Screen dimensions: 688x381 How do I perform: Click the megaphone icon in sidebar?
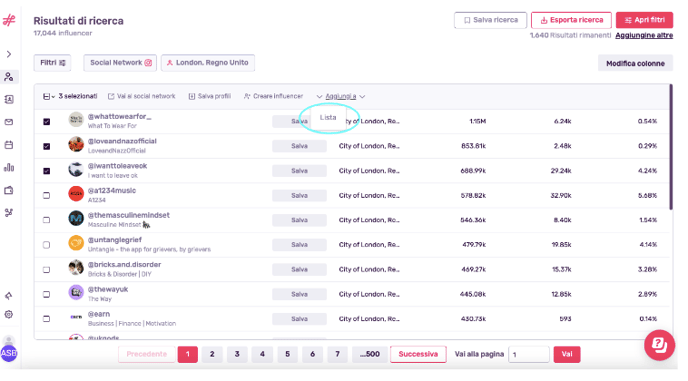9,296
